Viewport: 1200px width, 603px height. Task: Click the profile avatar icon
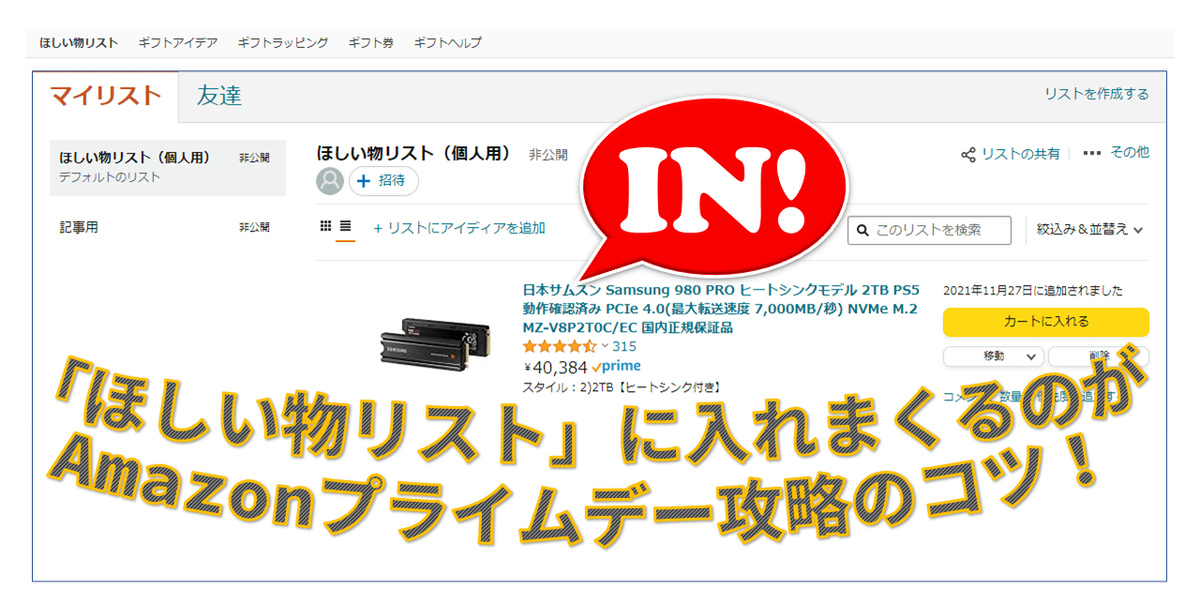pos(330,181)
